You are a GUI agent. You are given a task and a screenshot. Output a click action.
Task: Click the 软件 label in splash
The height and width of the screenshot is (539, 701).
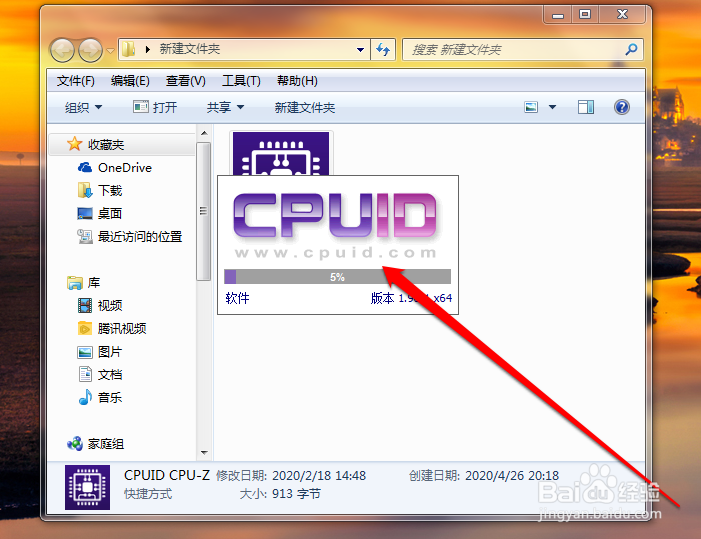237,298
